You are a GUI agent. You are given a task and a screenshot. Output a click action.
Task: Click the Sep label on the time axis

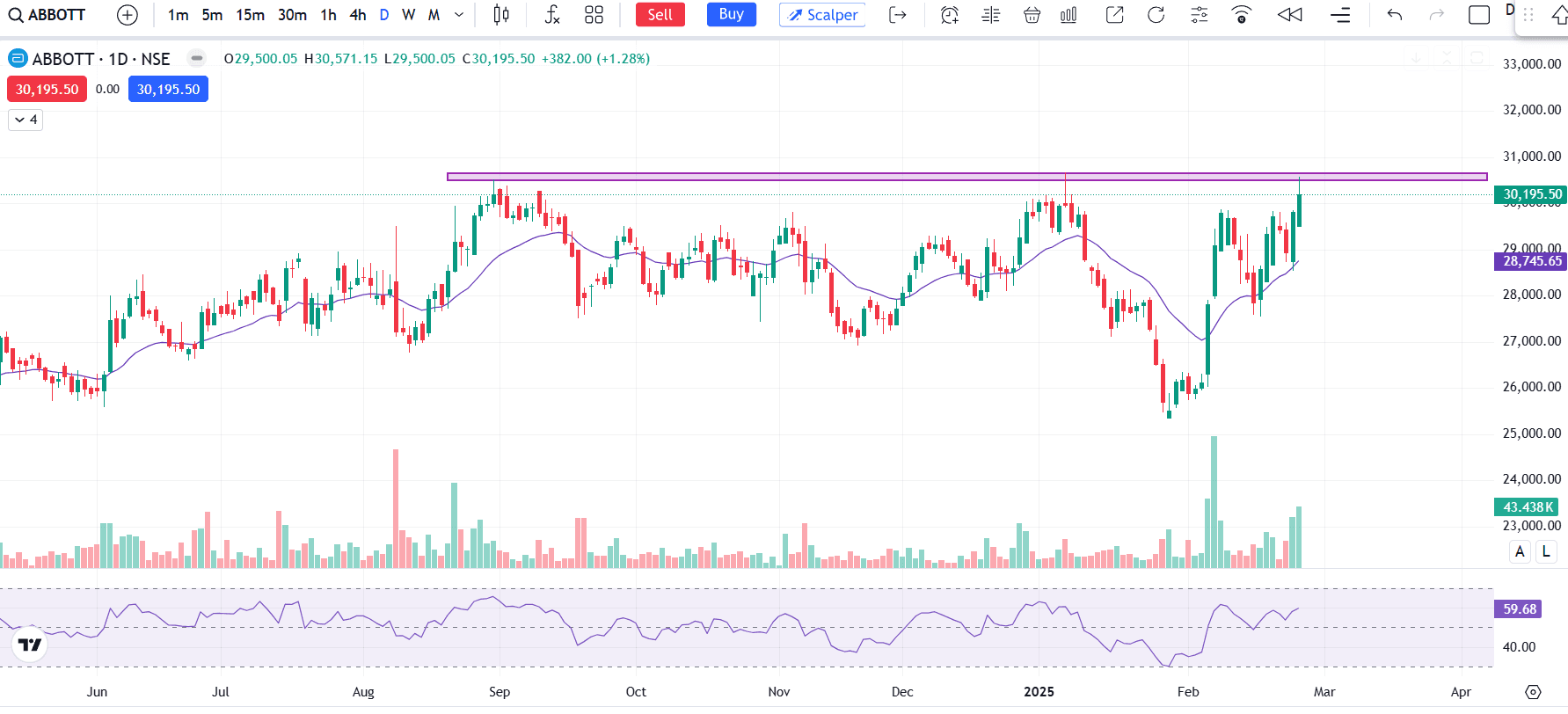500,692
